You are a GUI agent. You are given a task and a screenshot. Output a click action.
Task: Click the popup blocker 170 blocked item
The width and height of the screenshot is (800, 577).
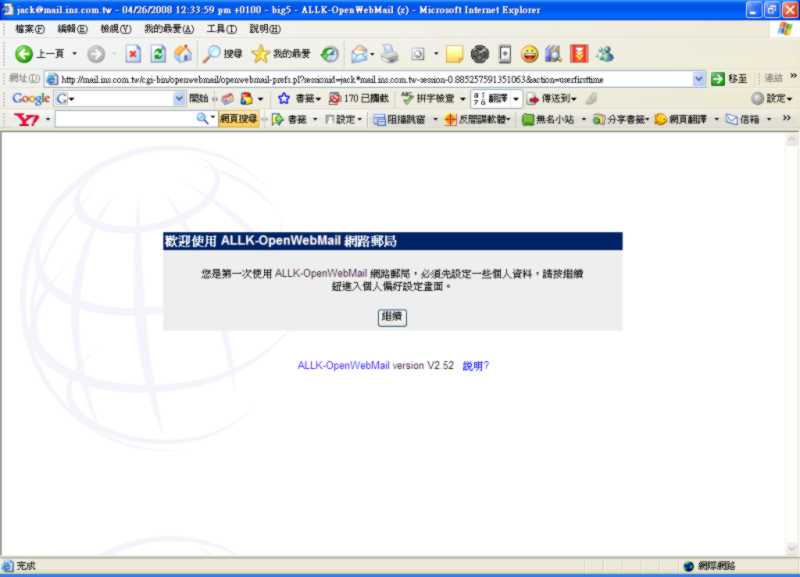[359, 98]
